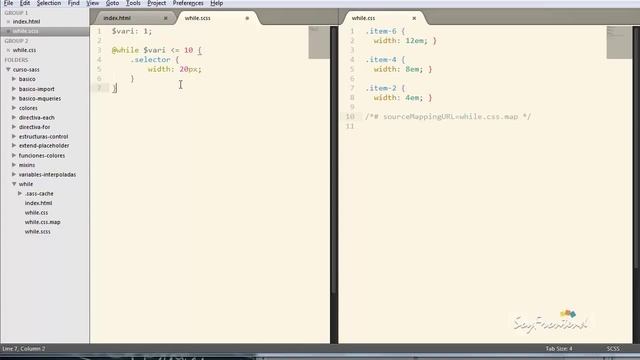Expand the .sass-cache folder
640x360 pixels.
point(20,193)
